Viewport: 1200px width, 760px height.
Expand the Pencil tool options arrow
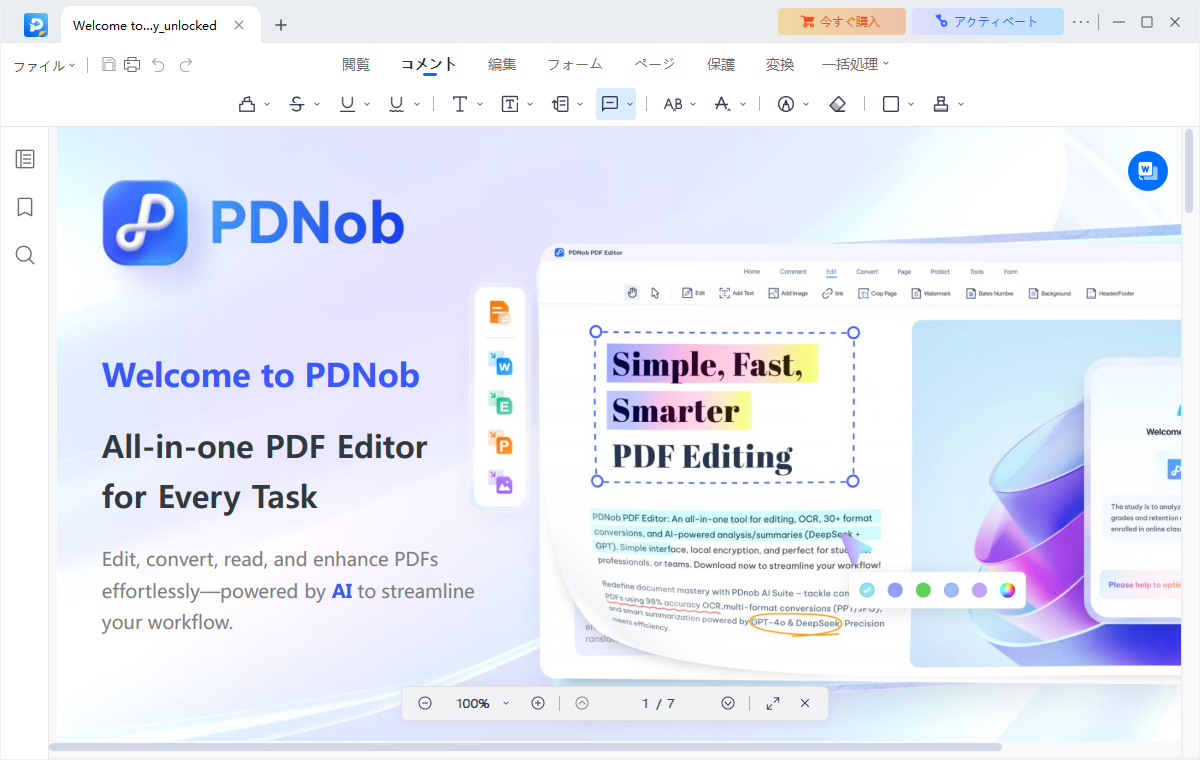pos(806,104)
